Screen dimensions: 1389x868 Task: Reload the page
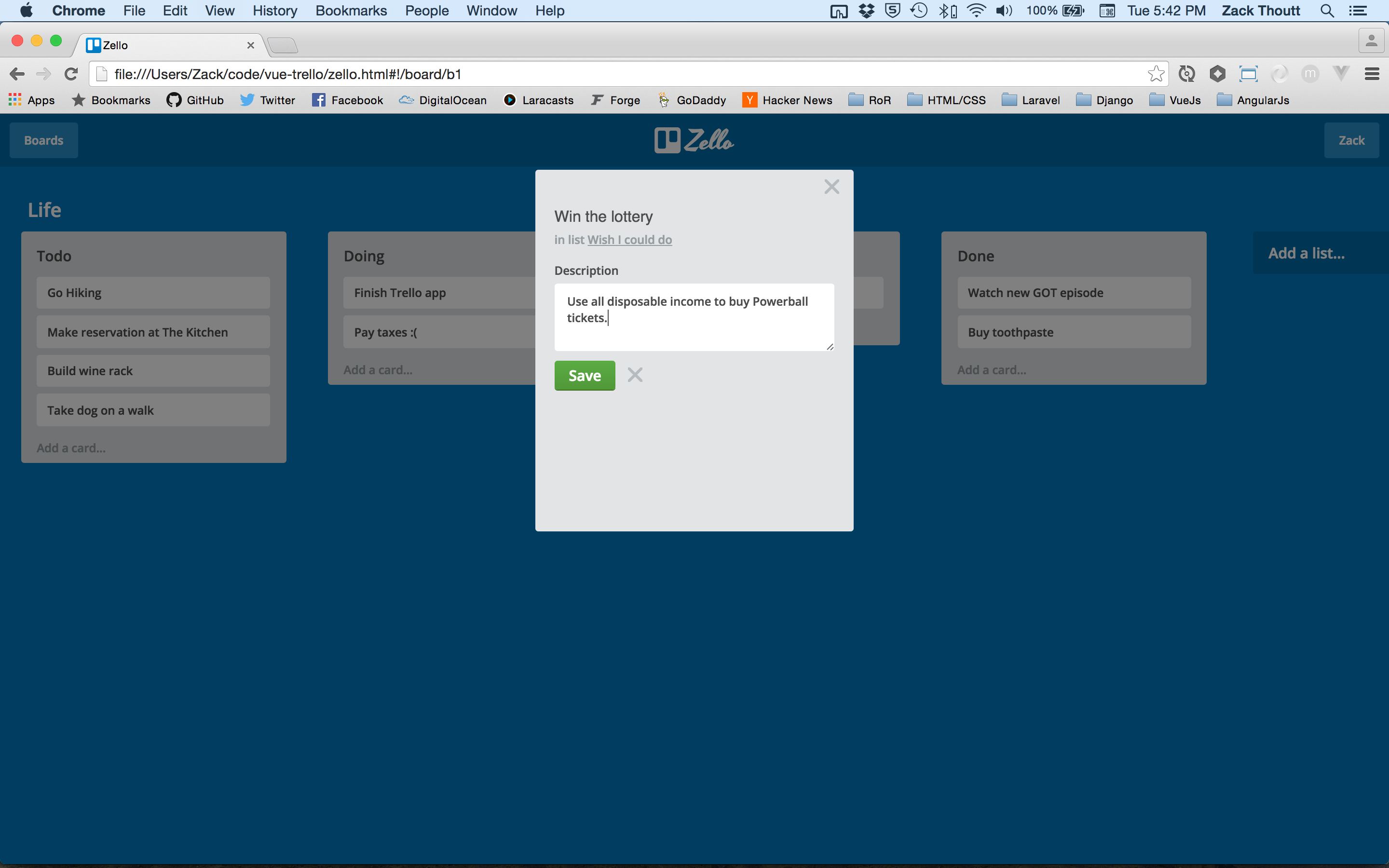(71, 74)
